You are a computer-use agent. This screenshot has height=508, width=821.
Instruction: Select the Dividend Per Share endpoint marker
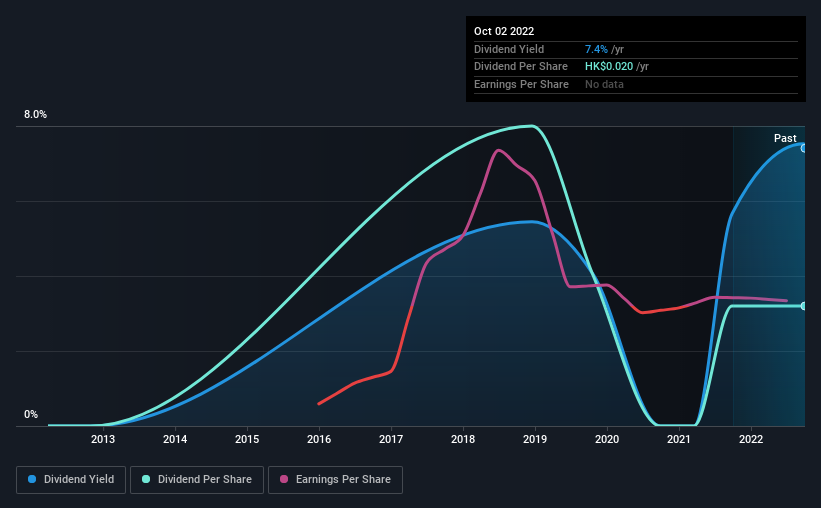click(804, 306)
